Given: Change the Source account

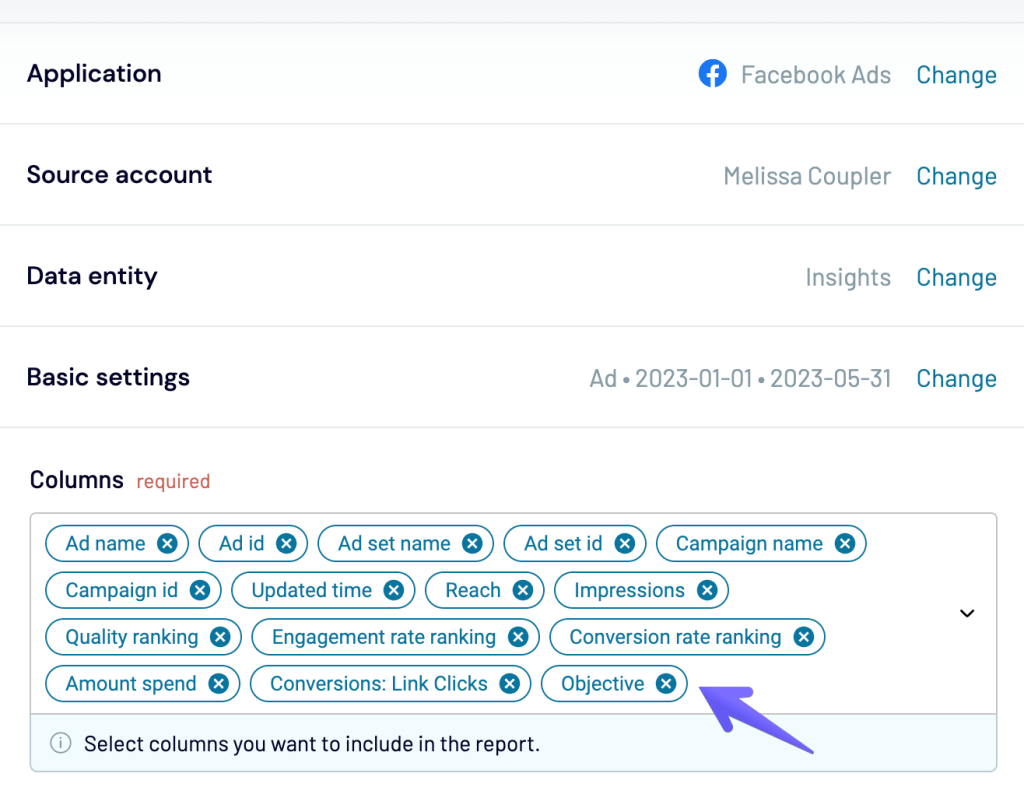Looking at the screenshot, I should 956,176.
